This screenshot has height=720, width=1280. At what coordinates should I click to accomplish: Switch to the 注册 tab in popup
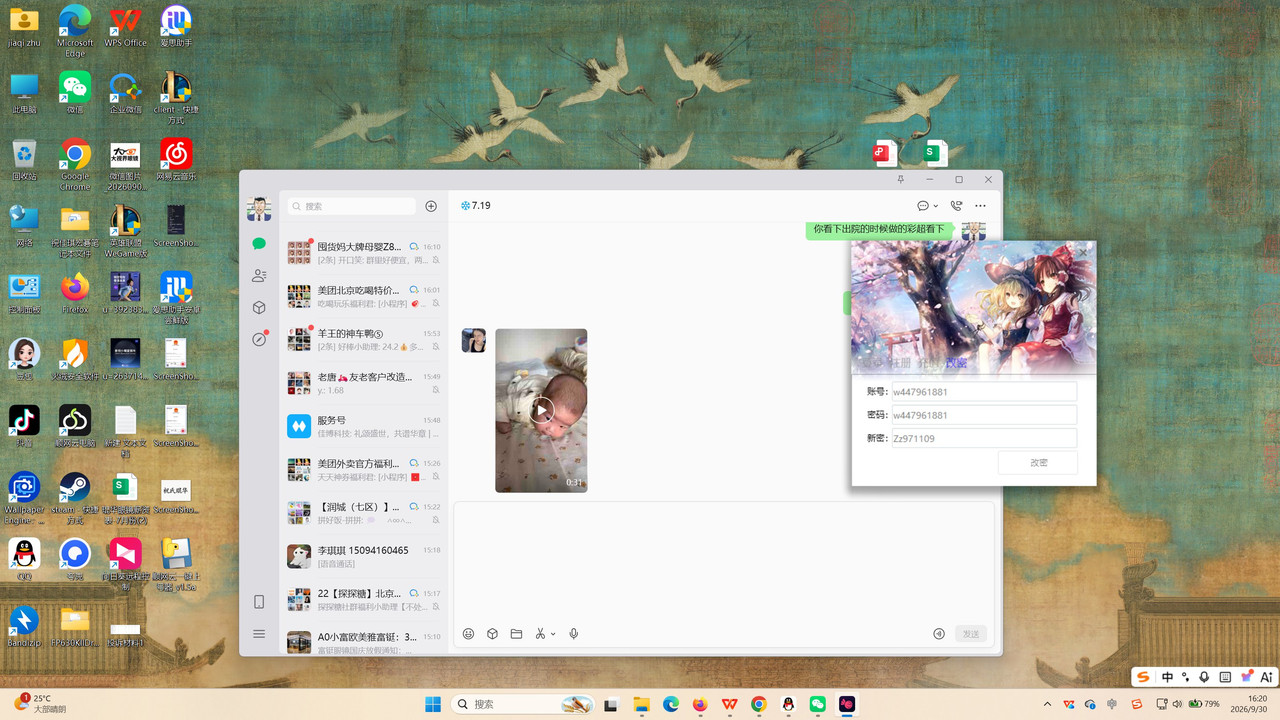[x=903, y=363]
